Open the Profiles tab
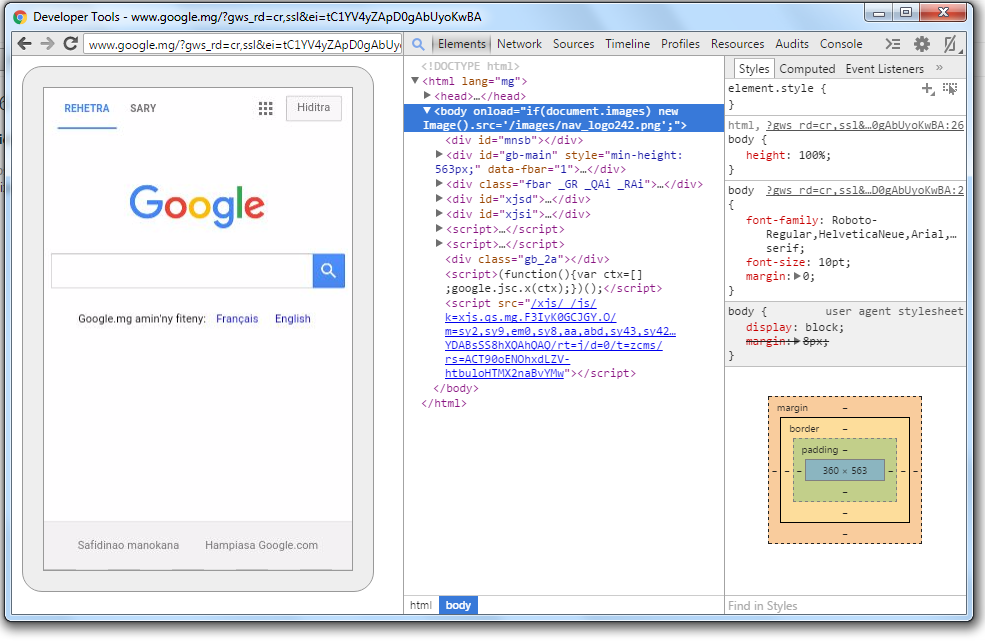Screen dimensions: 985x642 (680, 44)
